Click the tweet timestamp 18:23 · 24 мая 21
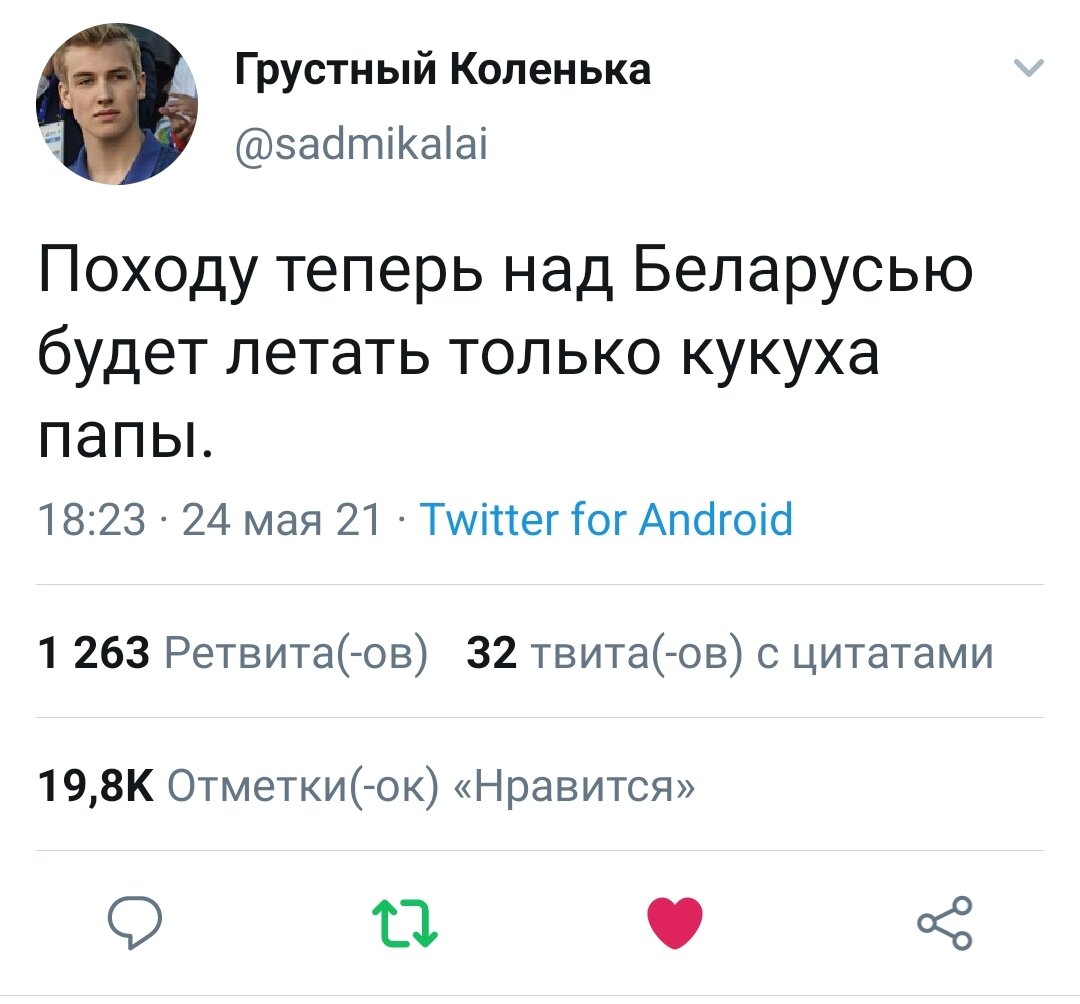 click(210, 520)
